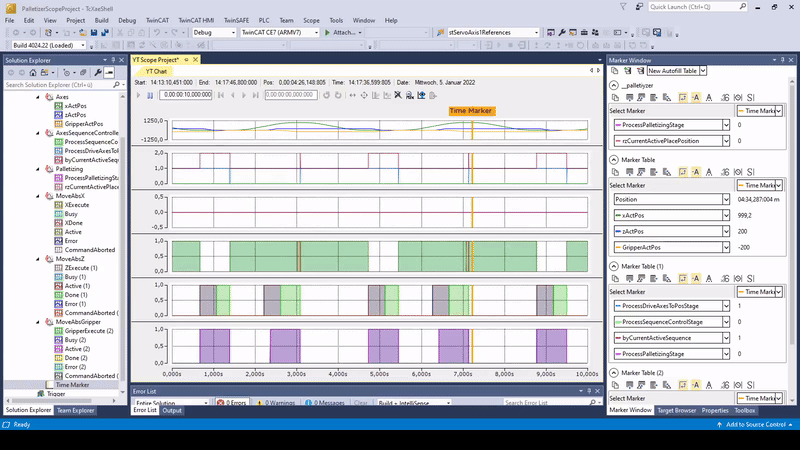The height and width of the screenshot is (450, 800).
Task: Select the Time Marker label on chart
Action: click(472, 110)
